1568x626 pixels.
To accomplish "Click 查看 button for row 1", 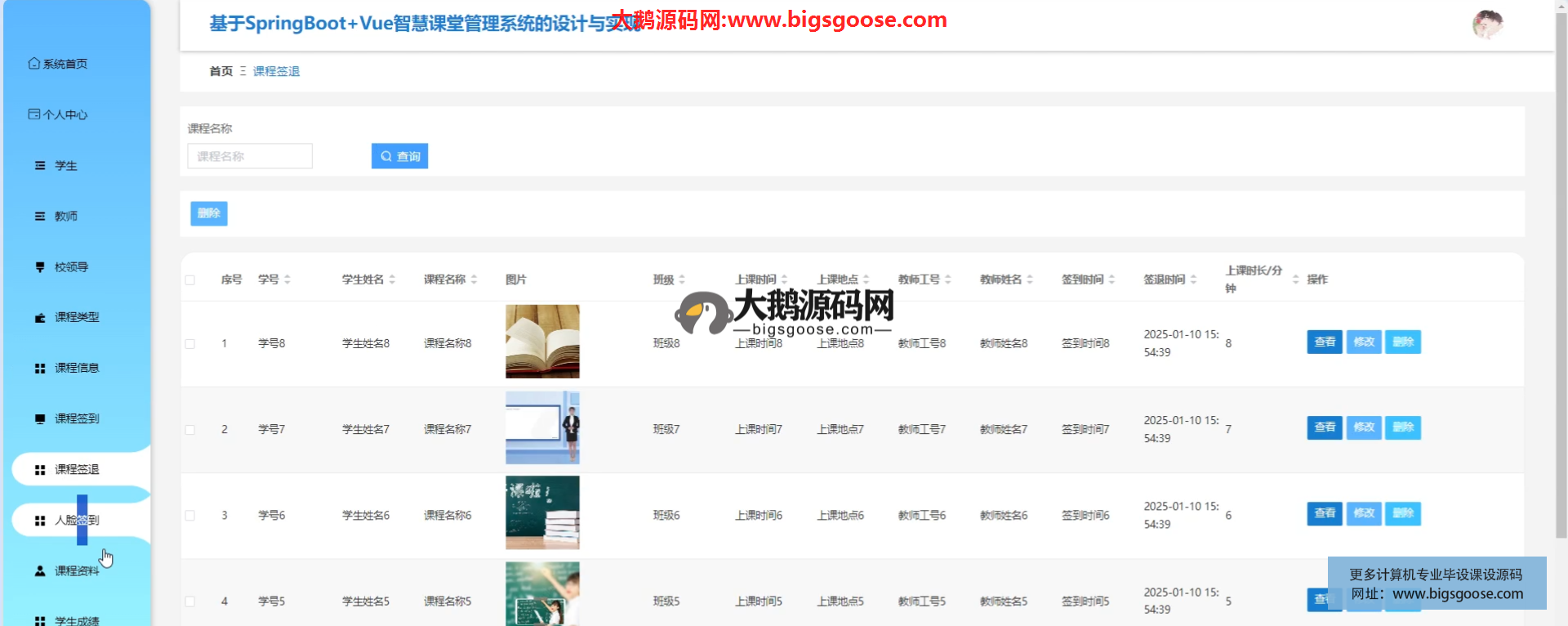I will coord(1324,342).
